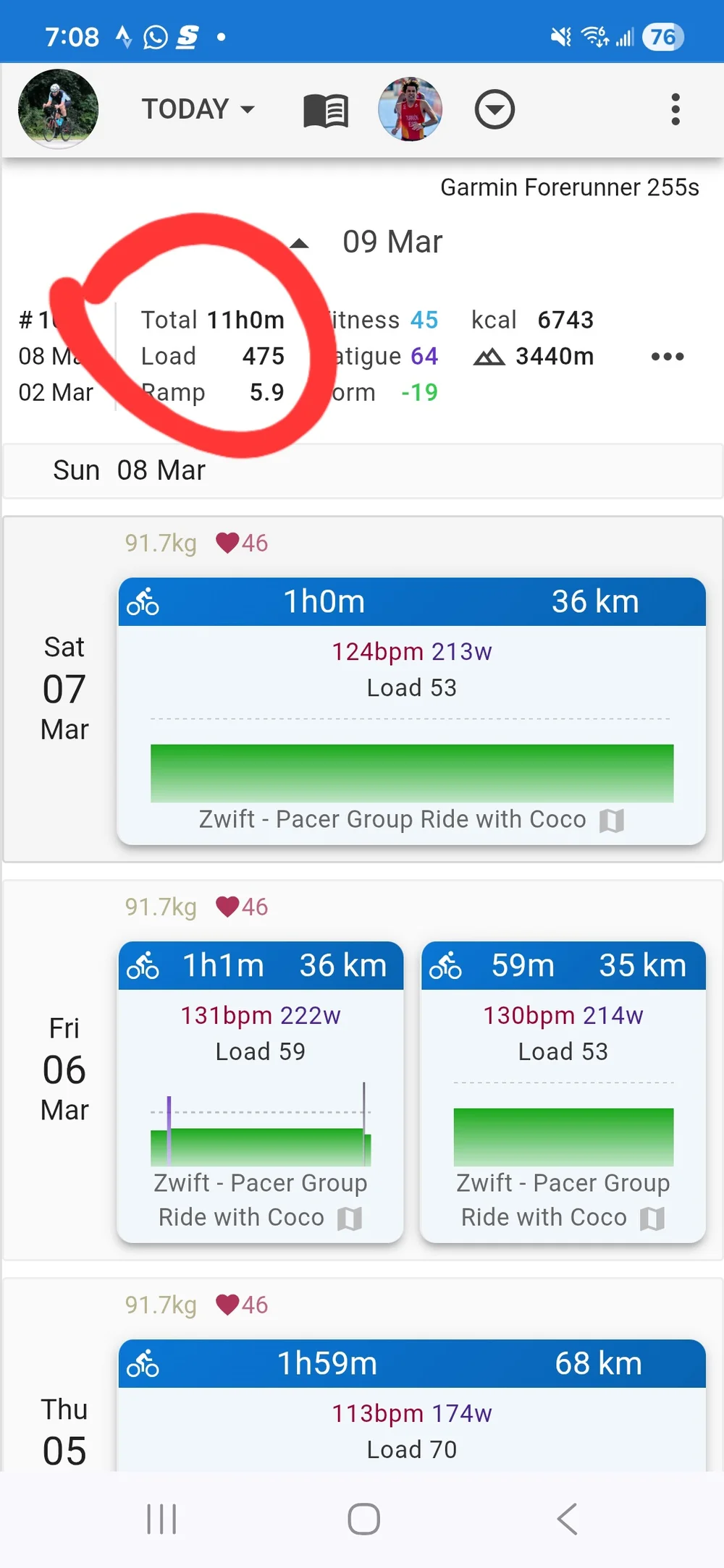Open the runner avatar in the toolbar
Viewport: 724px width, 1568px height.
[411, 109]
